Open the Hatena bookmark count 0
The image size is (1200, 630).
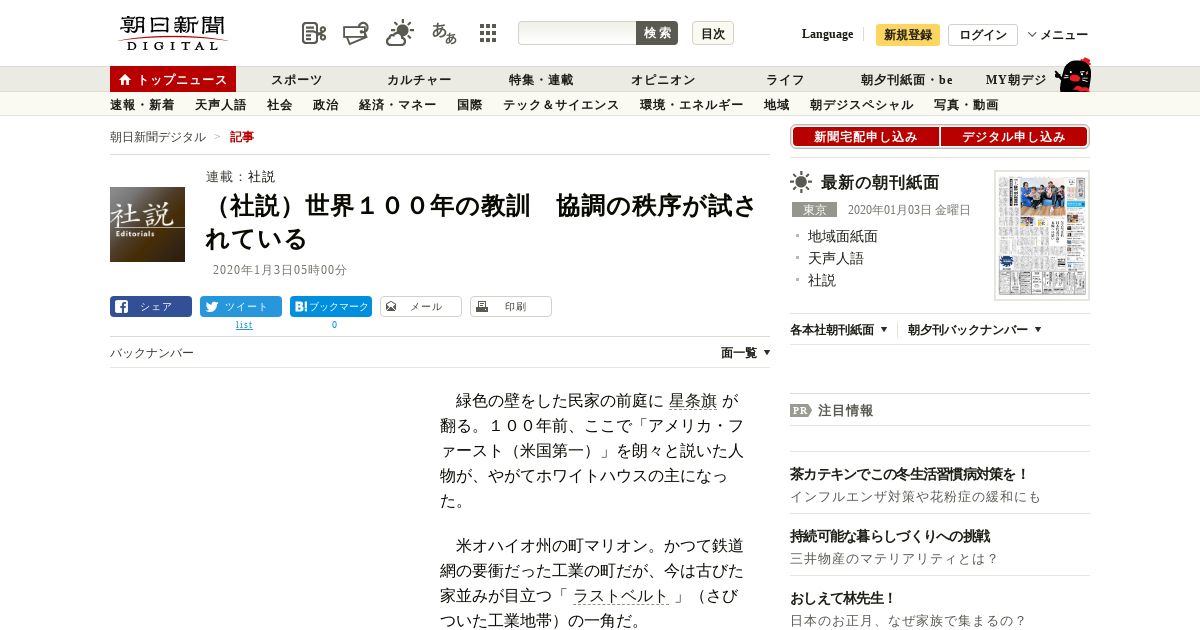coord(334,325)
